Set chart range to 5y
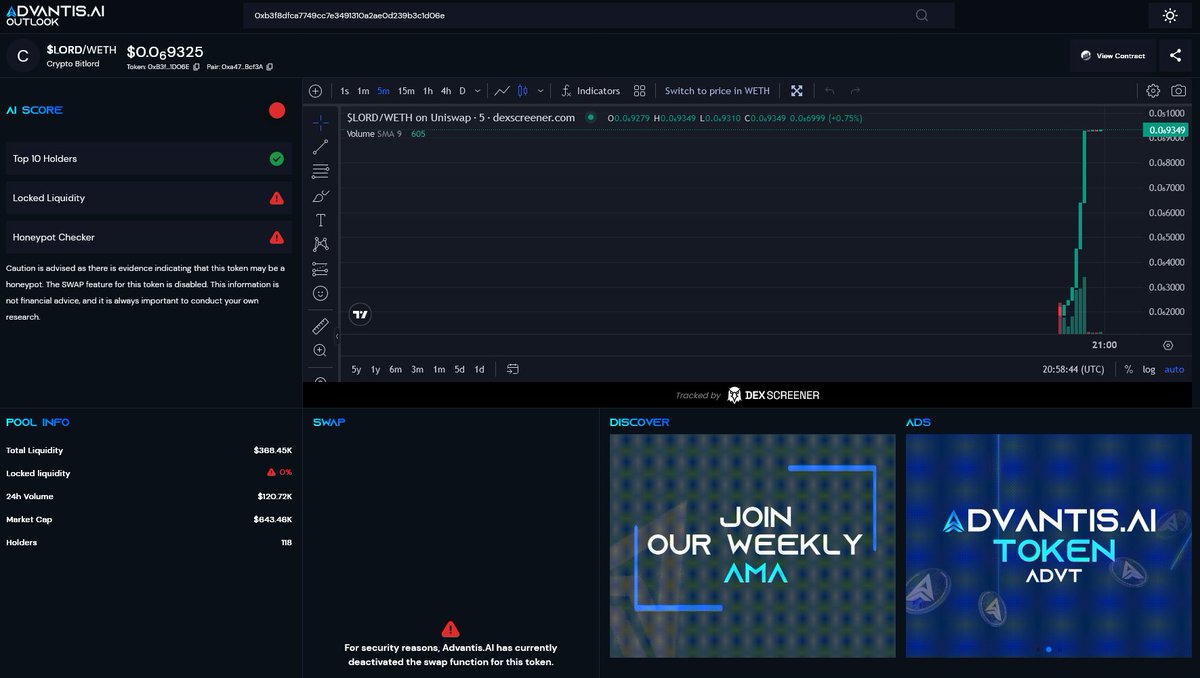The width and height of the screenshot is (1200, 678). [x=356, y=369]
